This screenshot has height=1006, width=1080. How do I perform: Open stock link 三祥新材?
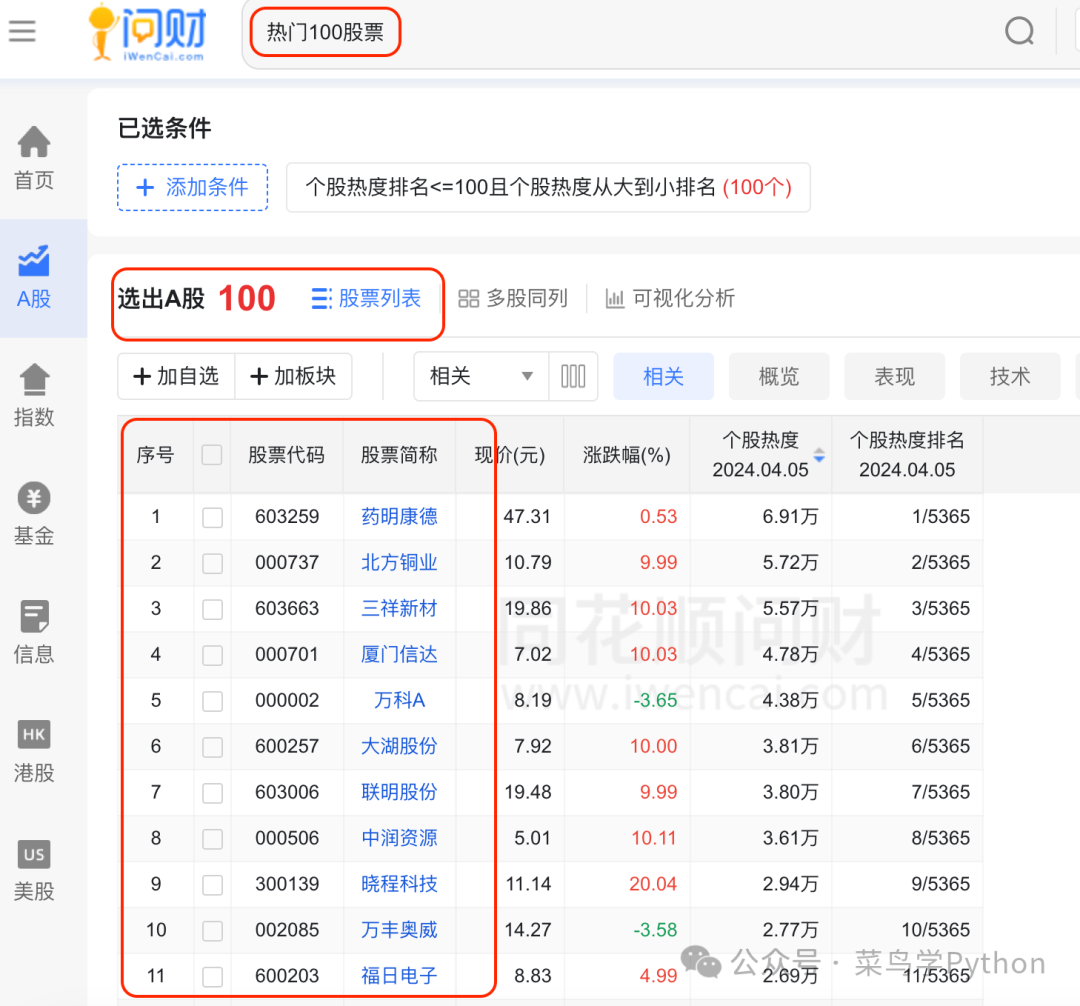(x=399, y=608)
